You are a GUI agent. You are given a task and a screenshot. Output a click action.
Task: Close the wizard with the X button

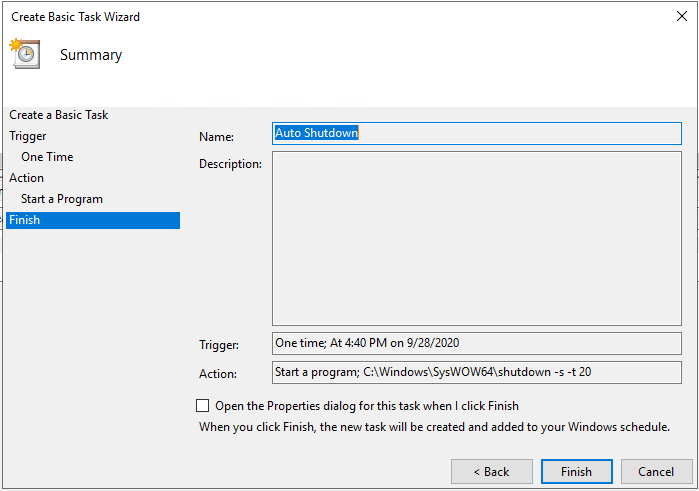682,17
